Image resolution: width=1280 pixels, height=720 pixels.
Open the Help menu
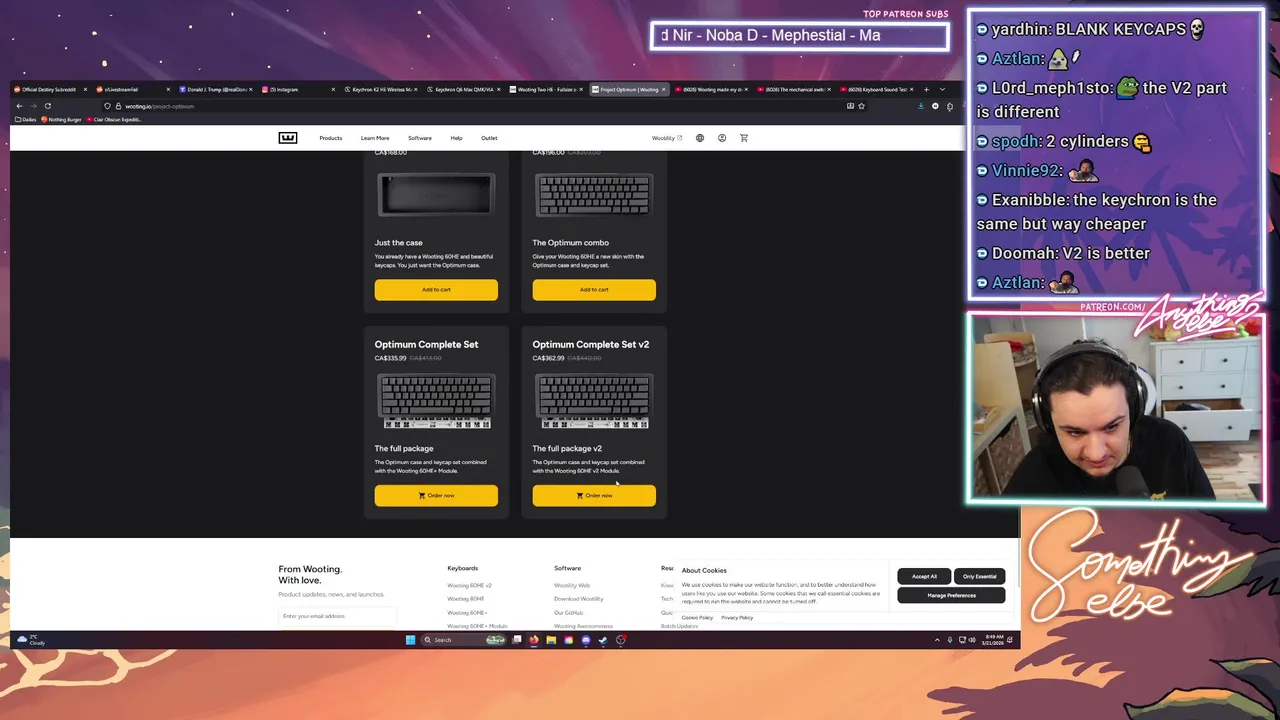pyautogui.click(x=456, y=138)
